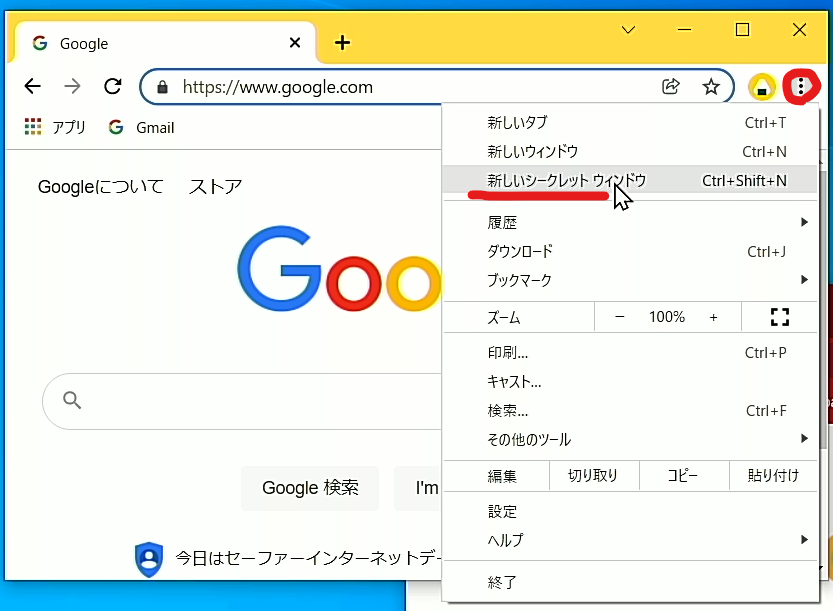
Task: Open the Googleについて link
Action: click(x=100, y=187)
